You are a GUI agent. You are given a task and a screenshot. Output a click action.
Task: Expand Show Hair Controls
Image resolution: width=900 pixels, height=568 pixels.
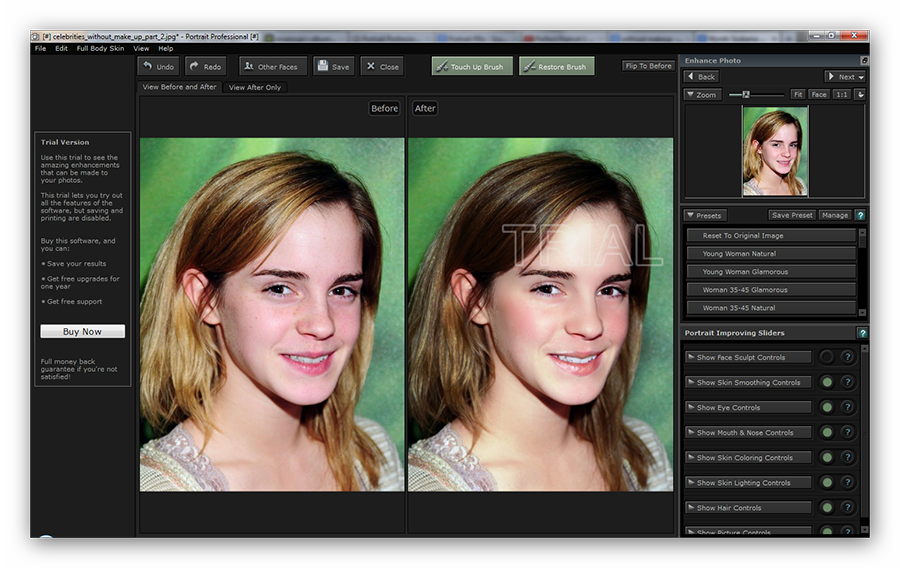[x=748, y=507]
